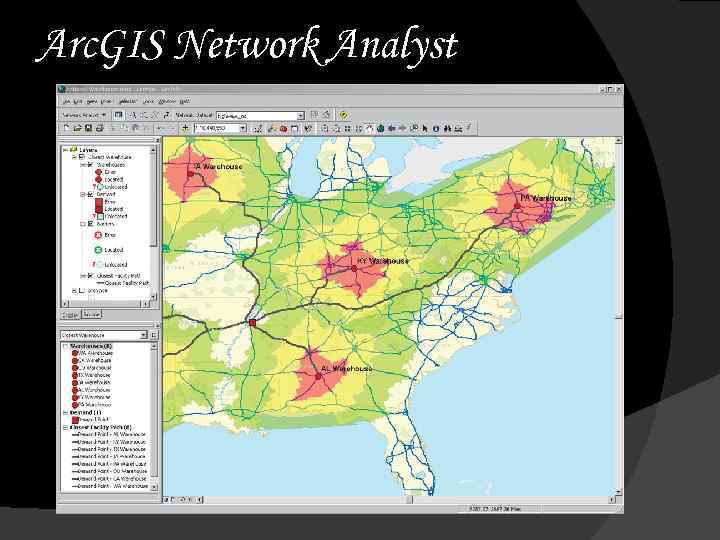Collapse the Layers data frame node
720x540 pixels.
point(65,150)
